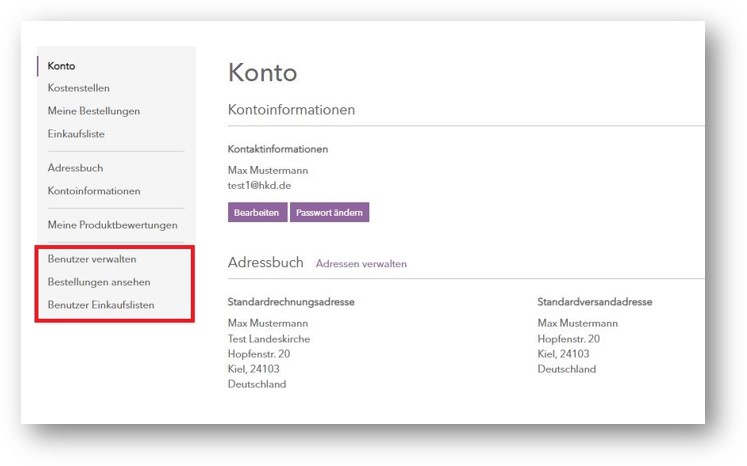747x466 pixels.
Task: Follow the Adressen verwalten link
Action: coord(361,264)
